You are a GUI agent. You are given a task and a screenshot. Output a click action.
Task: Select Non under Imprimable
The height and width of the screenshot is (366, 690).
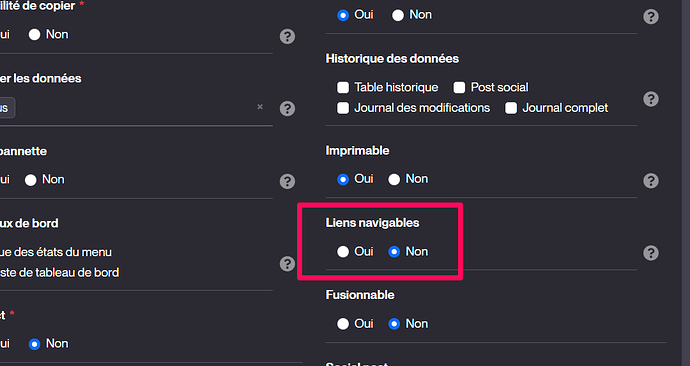tap(394, 179)
